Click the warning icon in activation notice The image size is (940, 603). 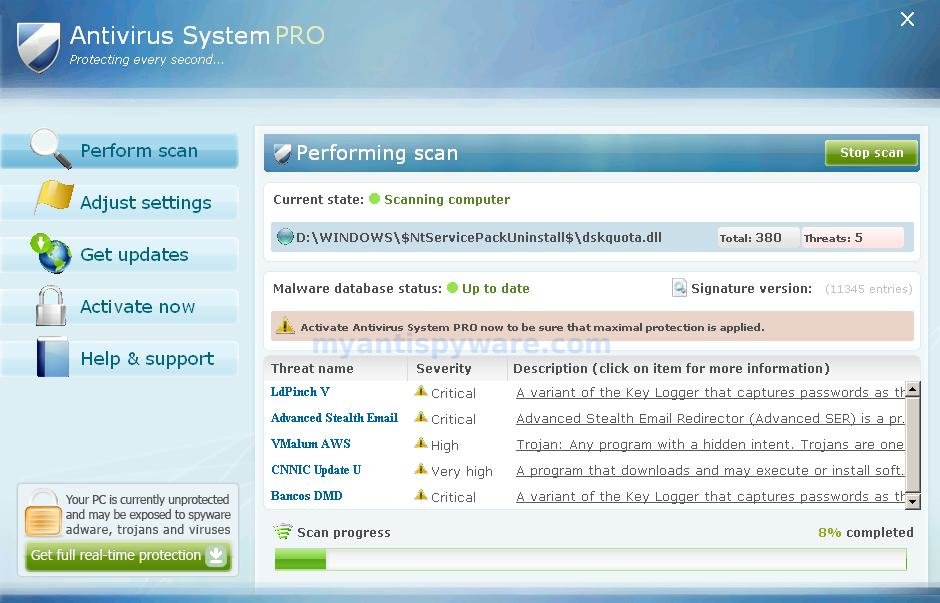coord(285,326)
